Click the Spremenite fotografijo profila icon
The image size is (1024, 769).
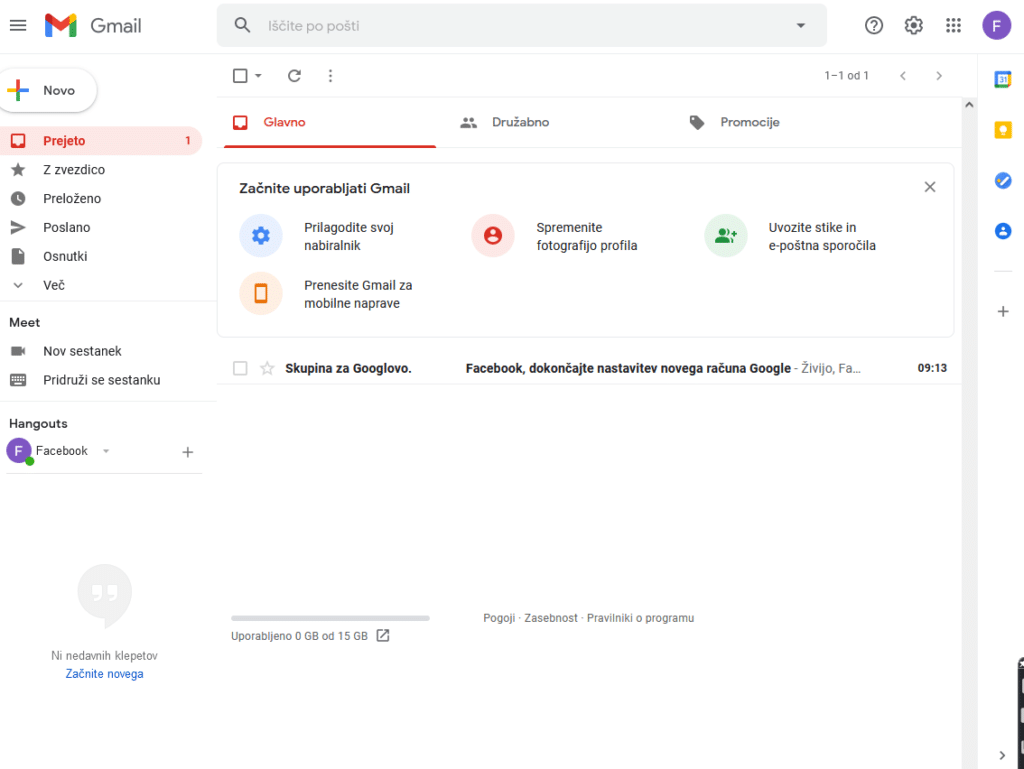click(x=493, y=236)
